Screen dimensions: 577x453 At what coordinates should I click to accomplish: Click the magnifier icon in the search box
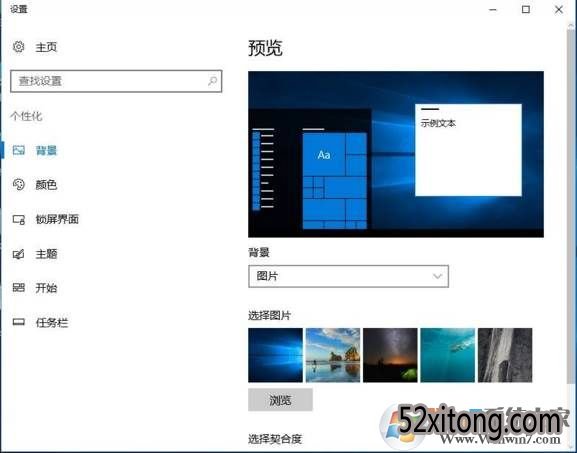tap(212, 81)
